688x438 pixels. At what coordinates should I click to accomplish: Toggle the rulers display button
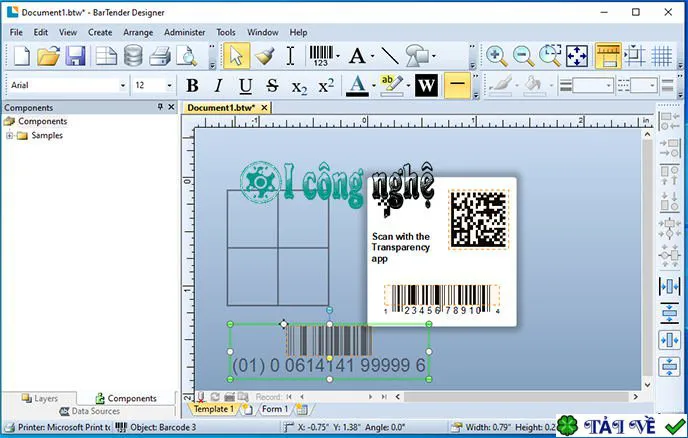(608, 56)
